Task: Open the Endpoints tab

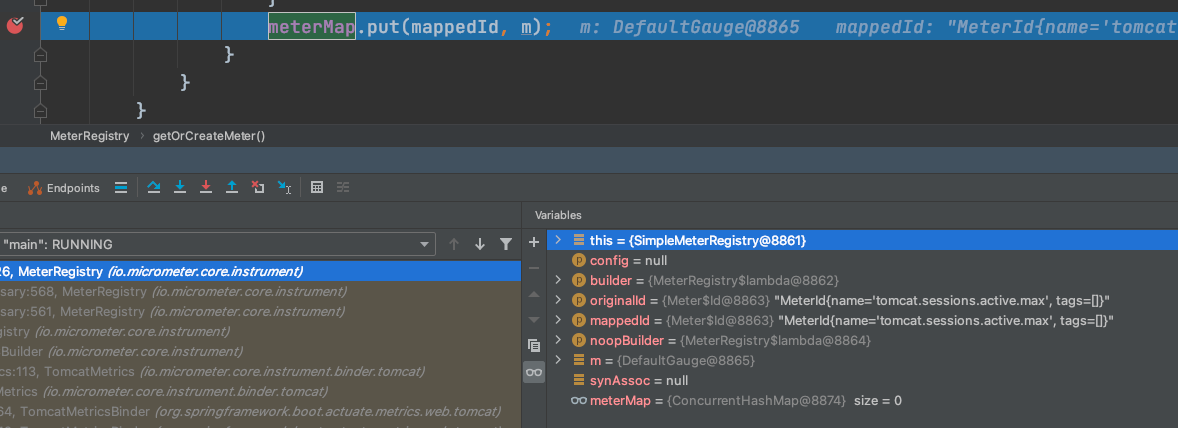Action: [x=64, y=188]
